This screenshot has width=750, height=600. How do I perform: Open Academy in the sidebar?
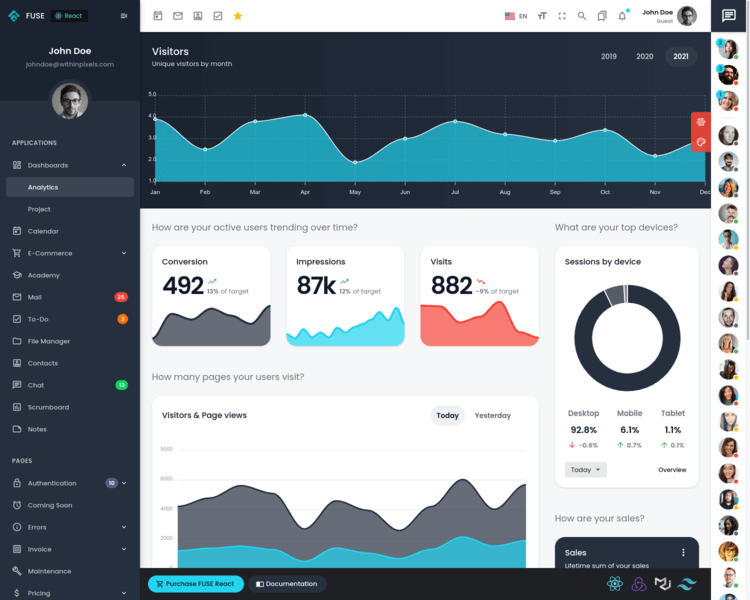pos(70,275)
